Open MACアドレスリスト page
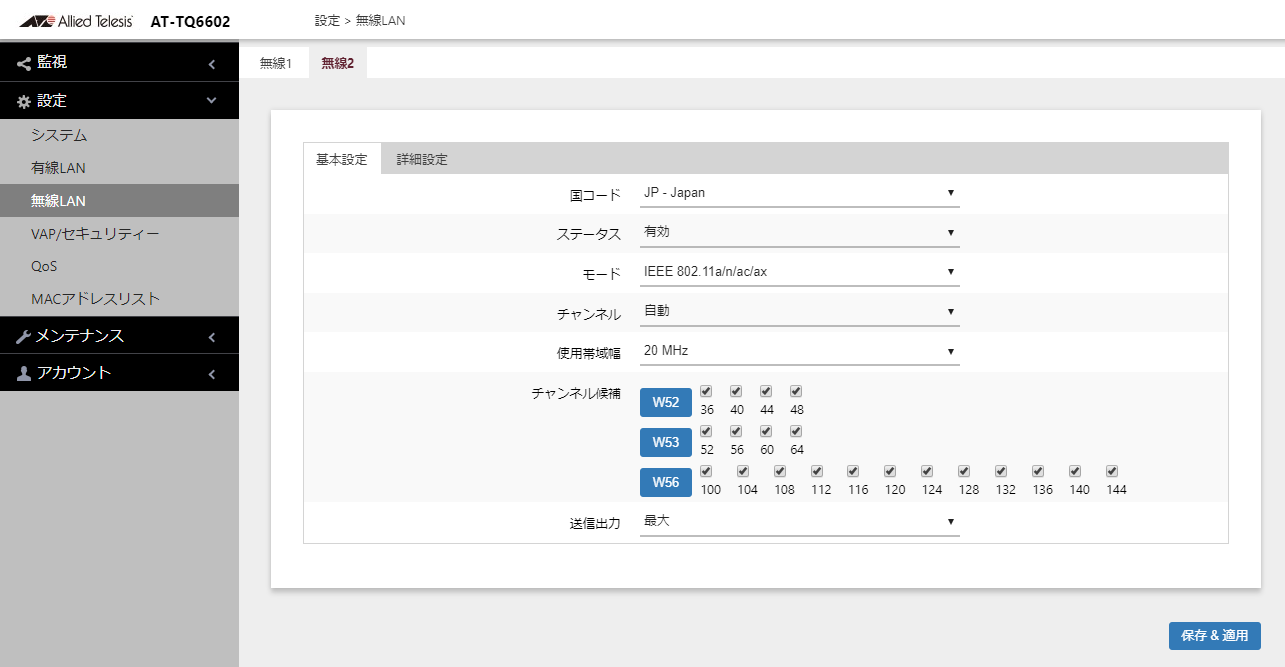1285x667 pixels. coord(119,299)
